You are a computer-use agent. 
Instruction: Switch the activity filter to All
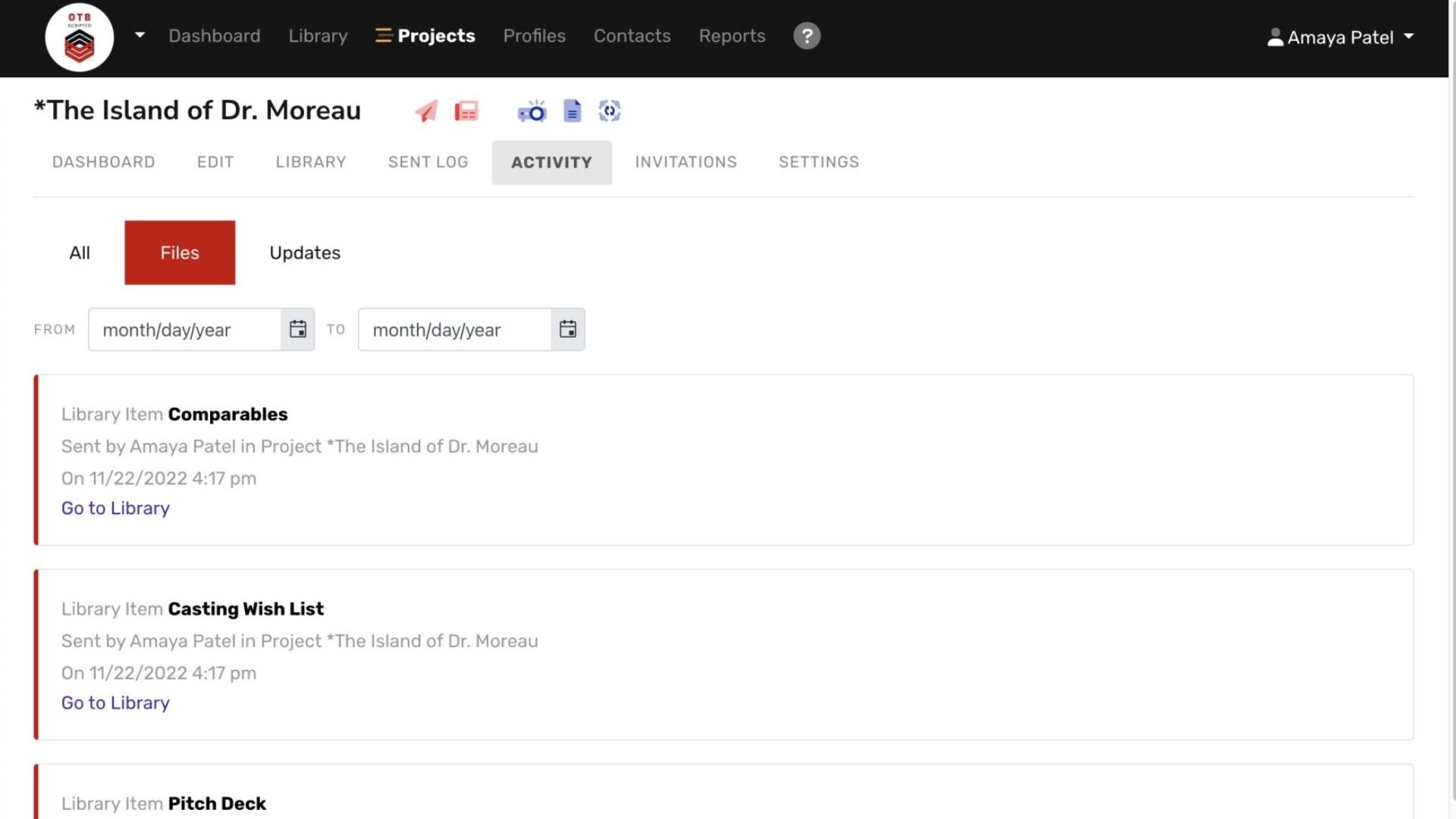80,253
